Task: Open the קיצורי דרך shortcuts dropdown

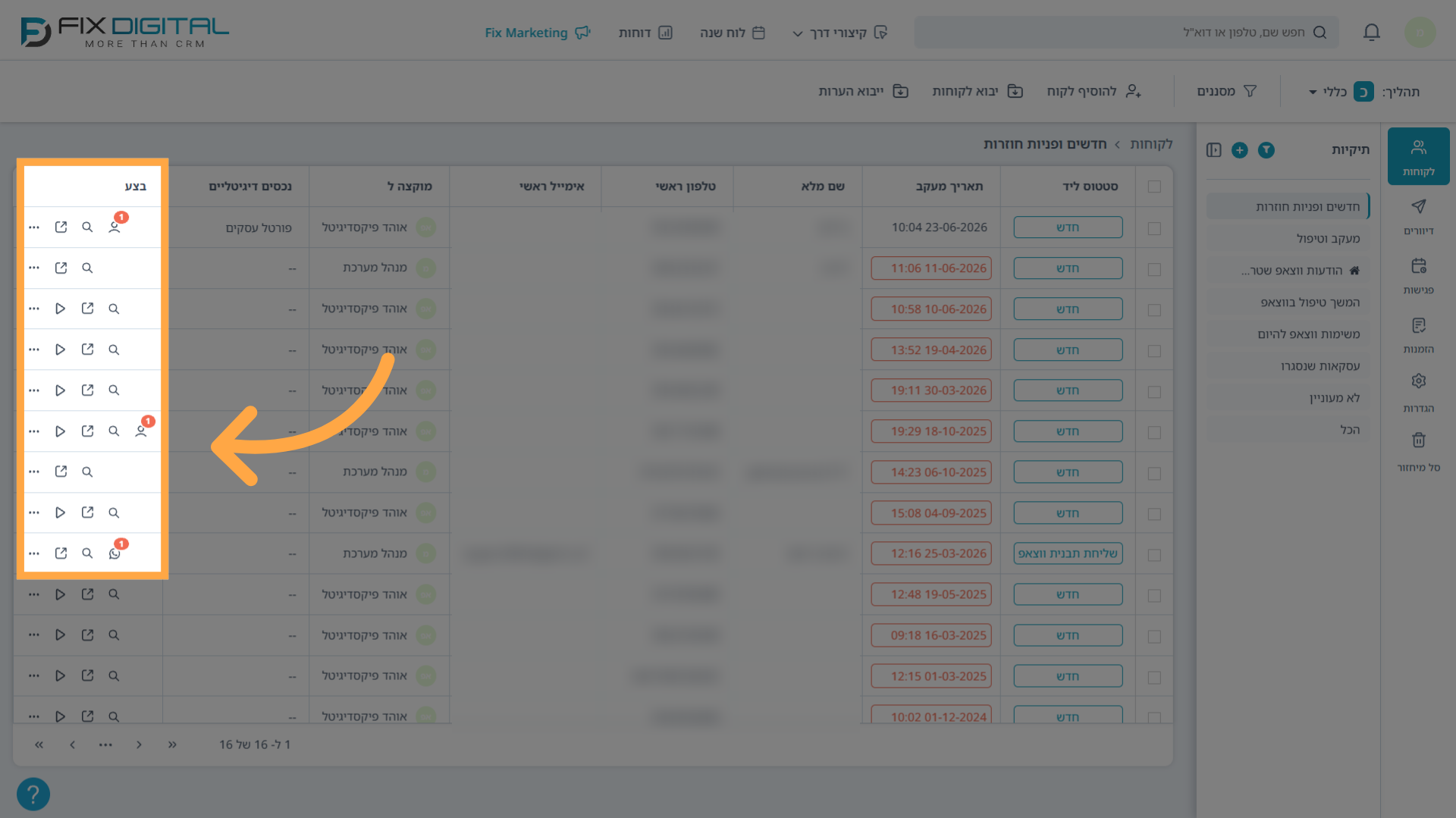Action: pyautogui.click(x=839, y=33)
